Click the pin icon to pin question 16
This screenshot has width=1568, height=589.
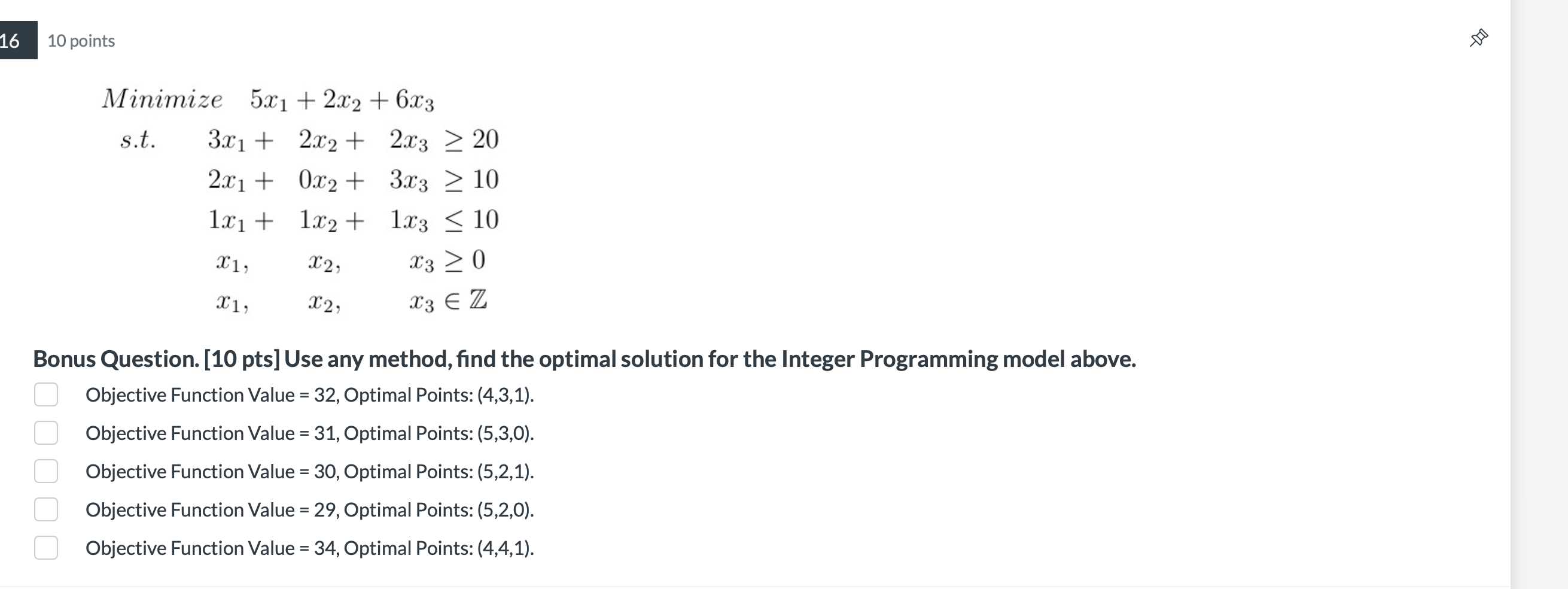[x=1479, y=38]
